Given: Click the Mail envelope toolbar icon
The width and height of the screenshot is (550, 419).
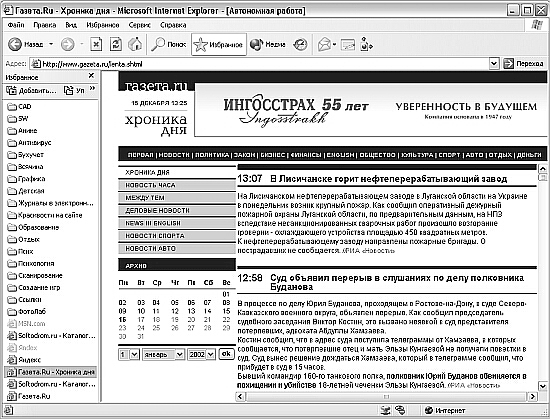Looking at the screenshot, I should [324, 44].
